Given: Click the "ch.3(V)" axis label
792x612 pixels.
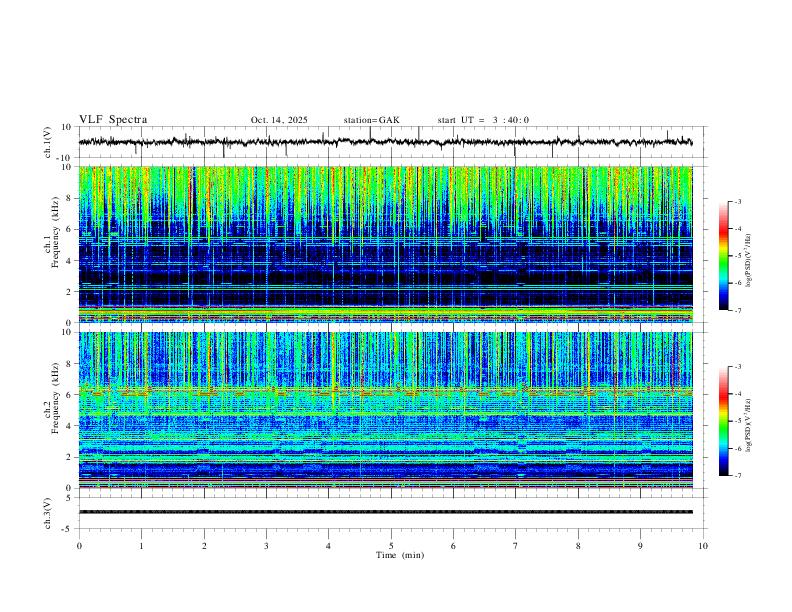Looking at the screenshot, I should (47, 513).
